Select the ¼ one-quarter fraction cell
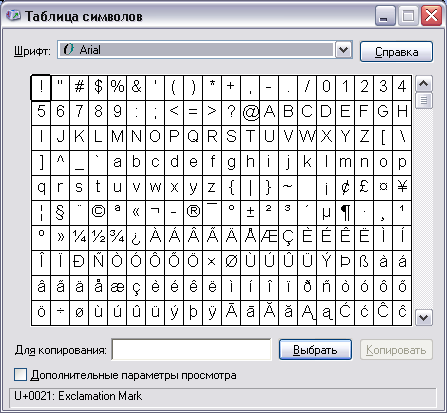The image size is (447, 413). point(79,238)
